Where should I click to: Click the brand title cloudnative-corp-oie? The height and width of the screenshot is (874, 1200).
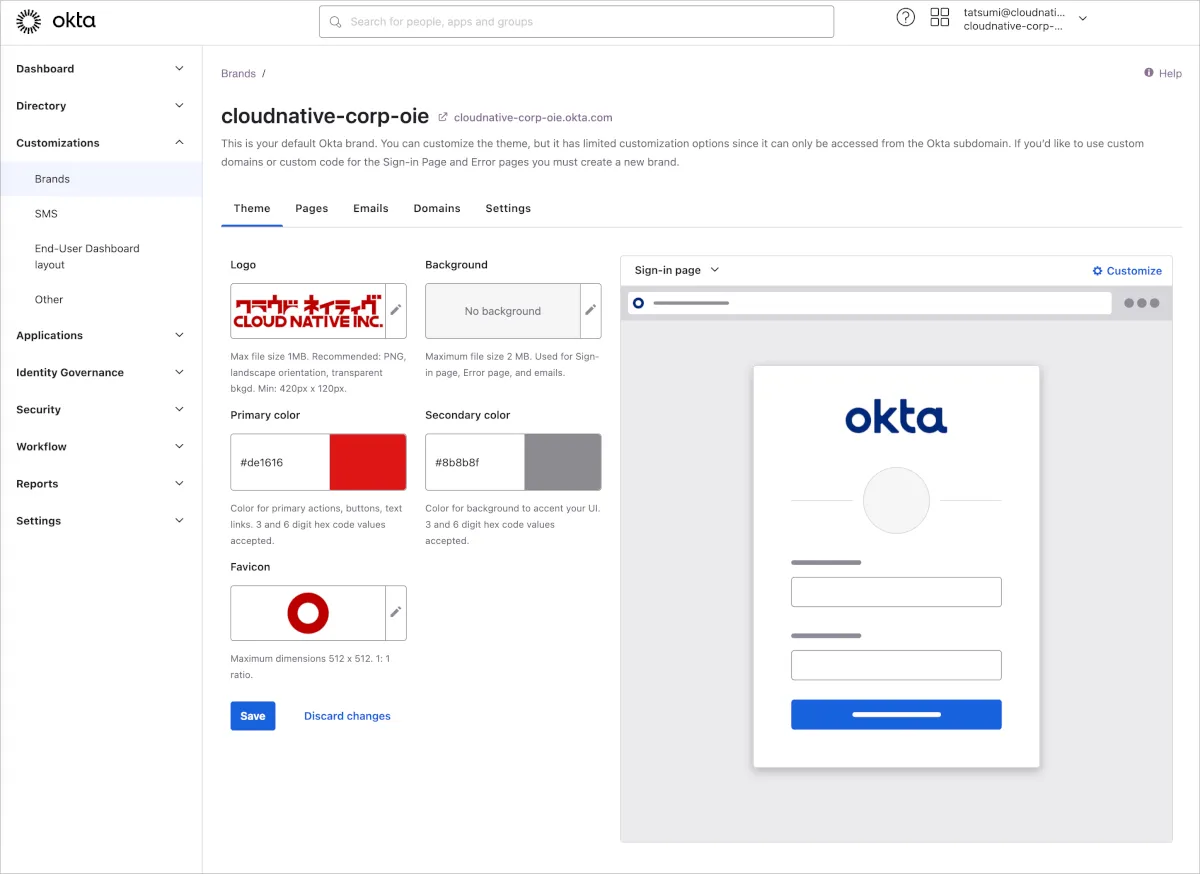[x=325, y=116]
